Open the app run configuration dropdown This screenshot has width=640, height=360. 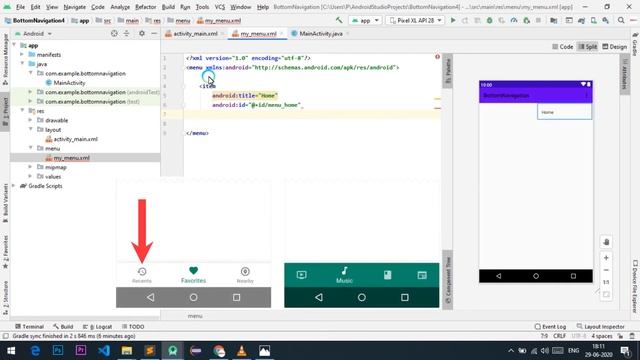coord(365,20)
